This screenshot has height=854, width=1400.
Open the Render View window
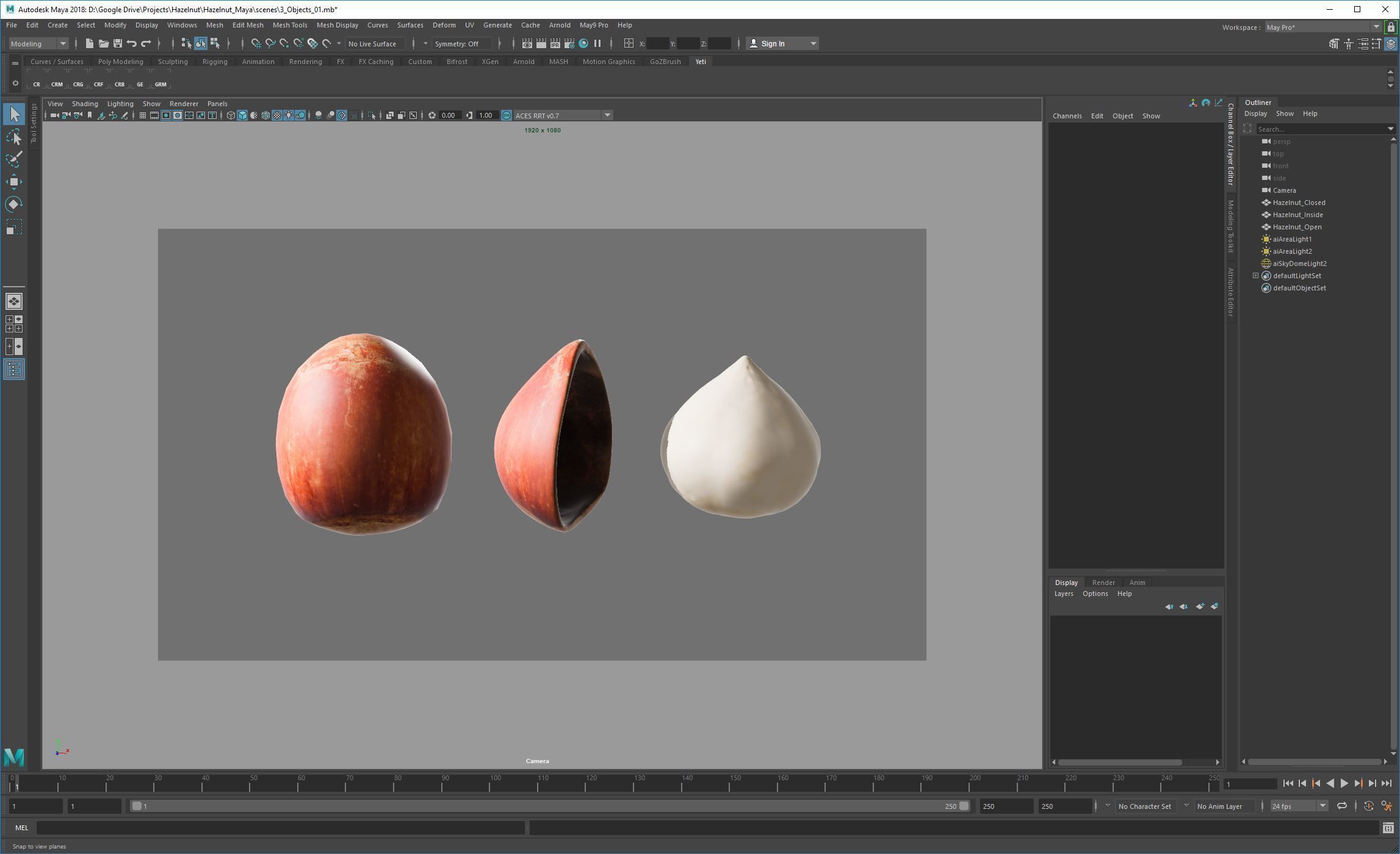pos(527,43)
